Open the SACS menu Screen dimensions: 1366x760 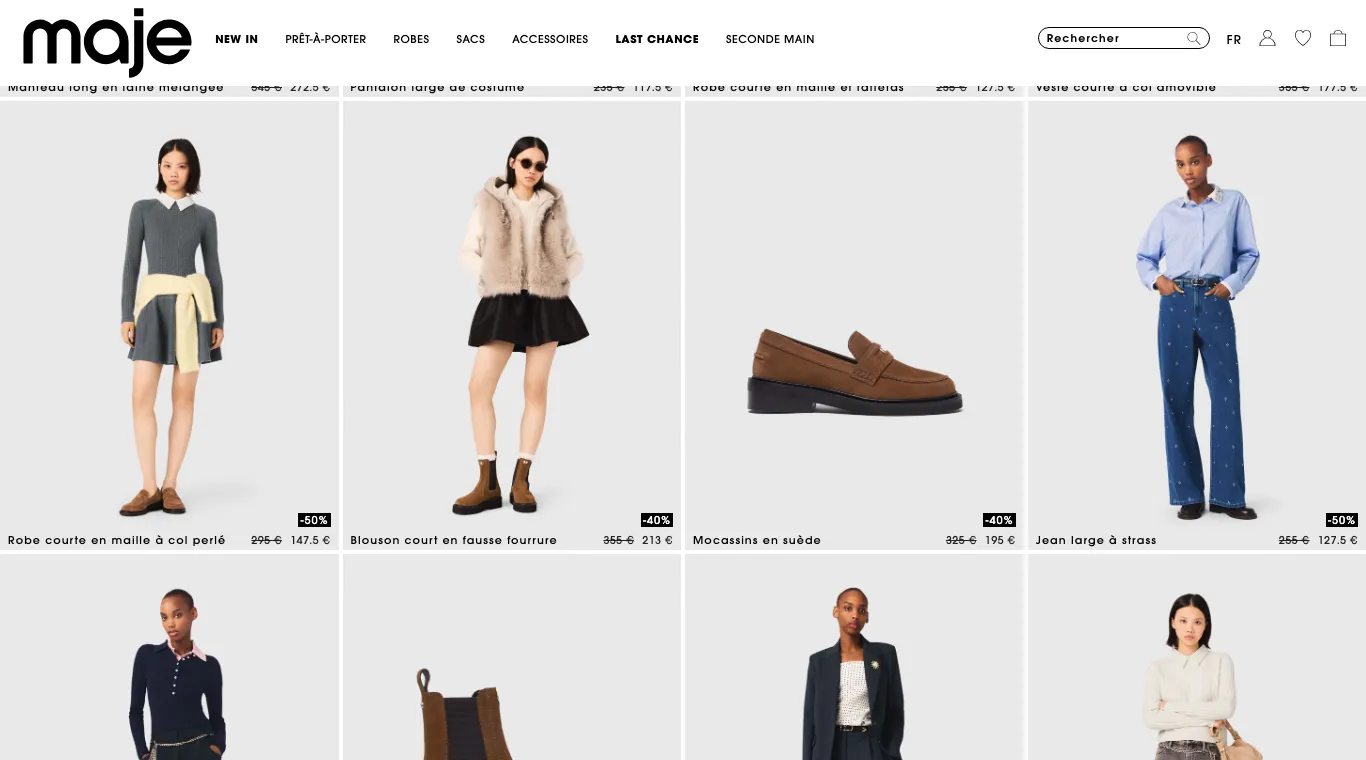470,39
